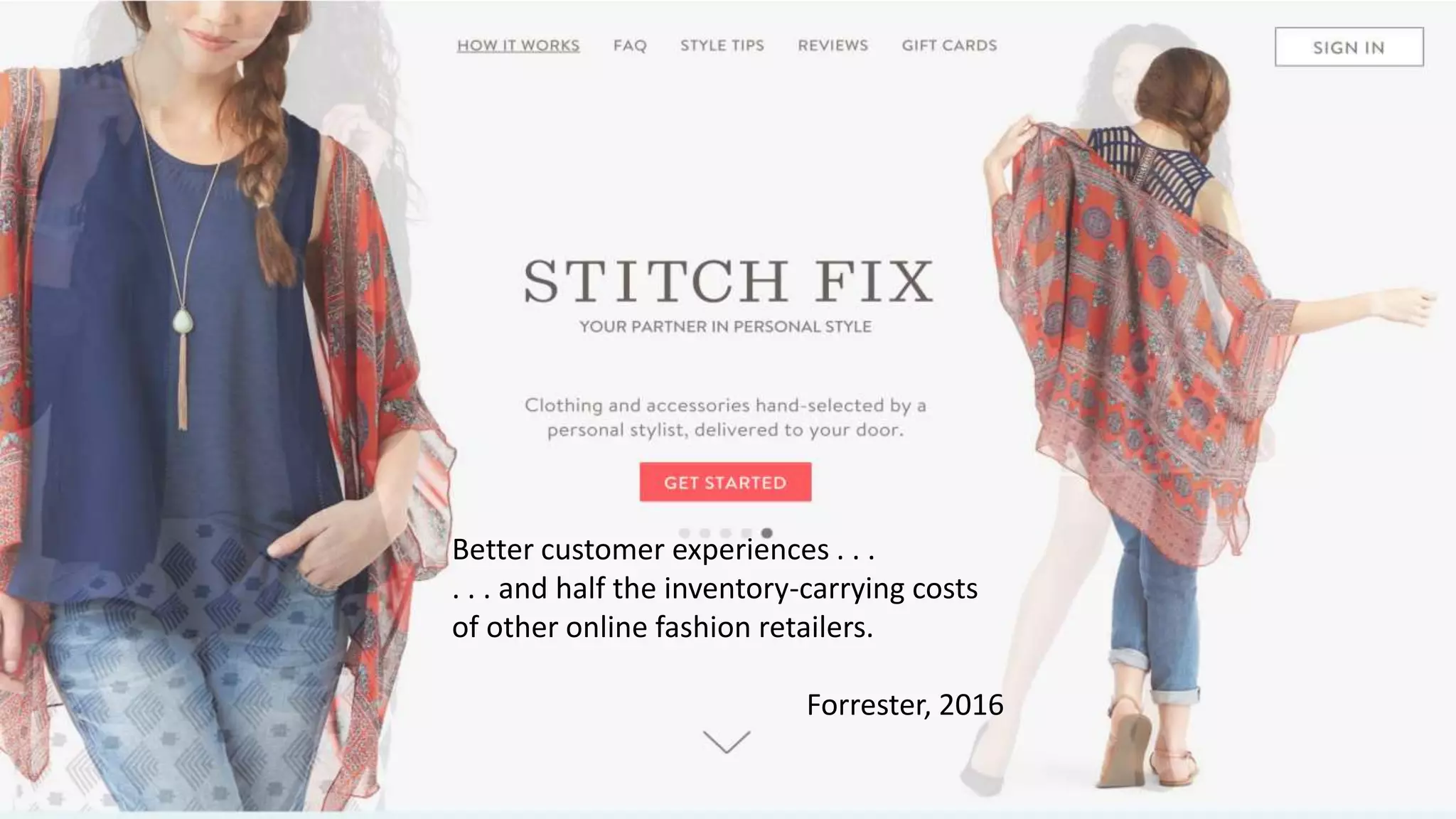Image resolution: width=1456 pixels, height=819 pixels.
Task: Open the How It Works page
Action: coord(518,45)
